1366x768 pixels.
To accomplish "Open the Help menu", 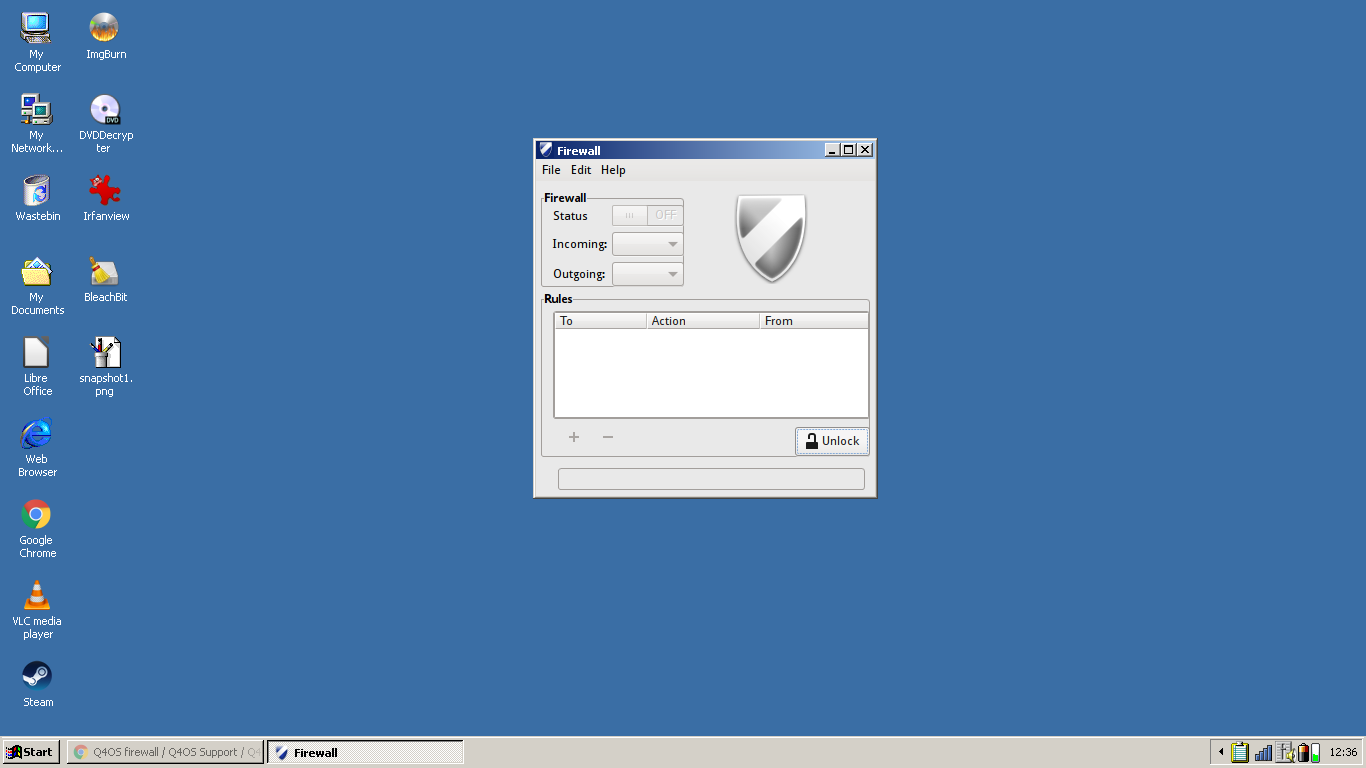I will [613, 170].
